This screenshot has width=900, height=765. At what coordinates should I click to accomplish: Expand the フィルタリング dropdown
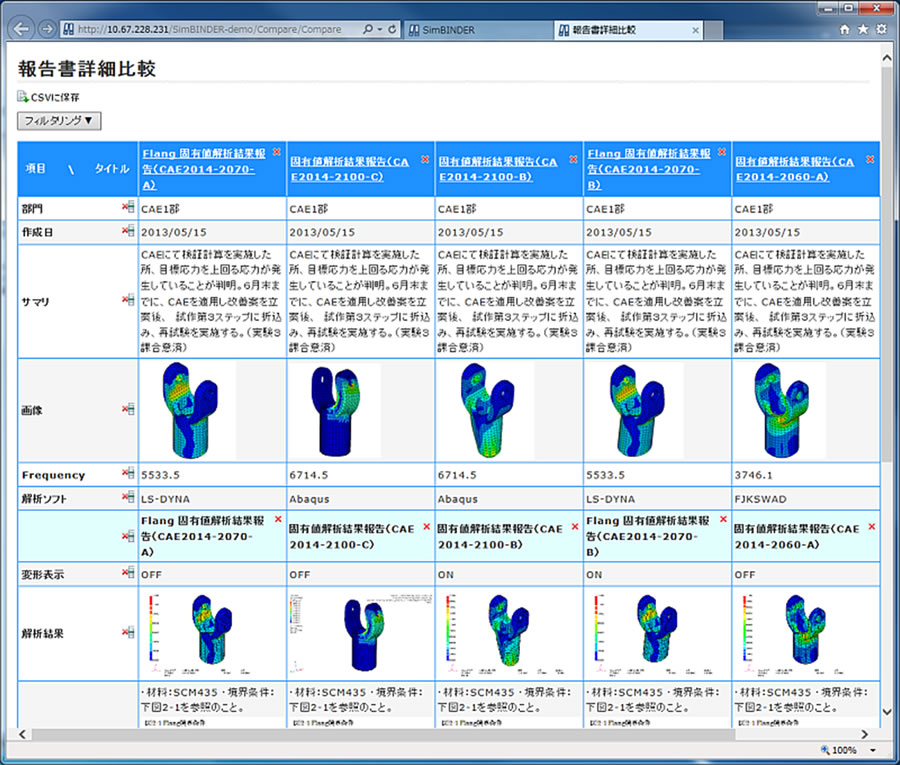tap(59, 120)
